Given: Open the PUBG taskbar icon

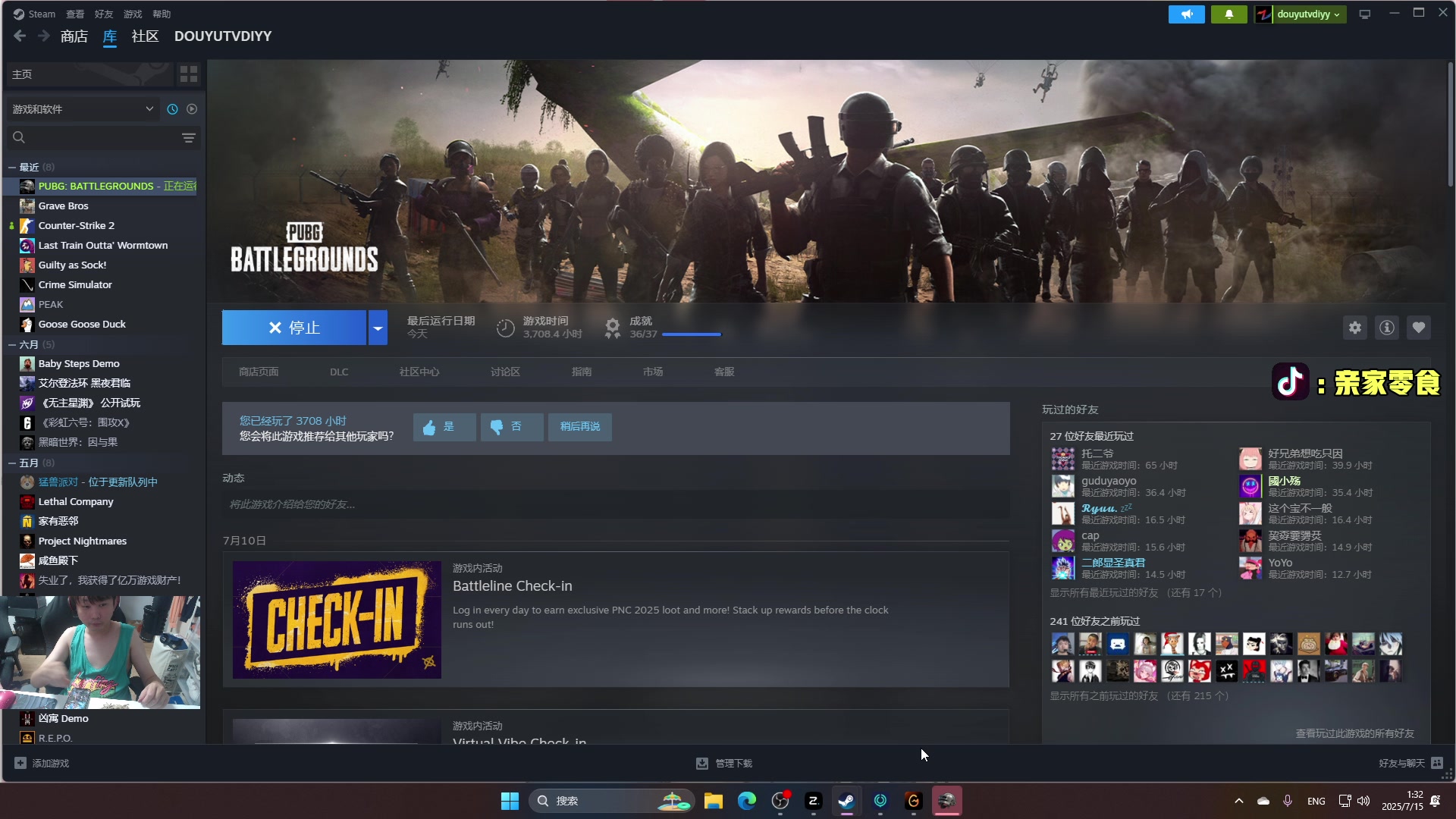Looking at the screenshot, I should [946, 801].
